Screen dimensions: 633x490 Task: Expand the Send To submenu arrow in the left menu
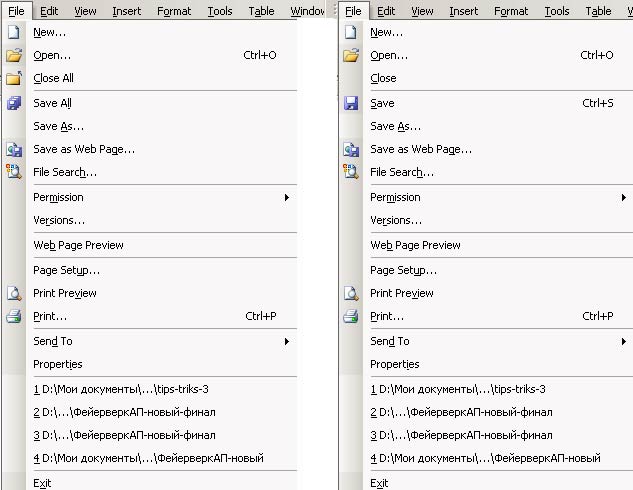(x=286, y=341)
